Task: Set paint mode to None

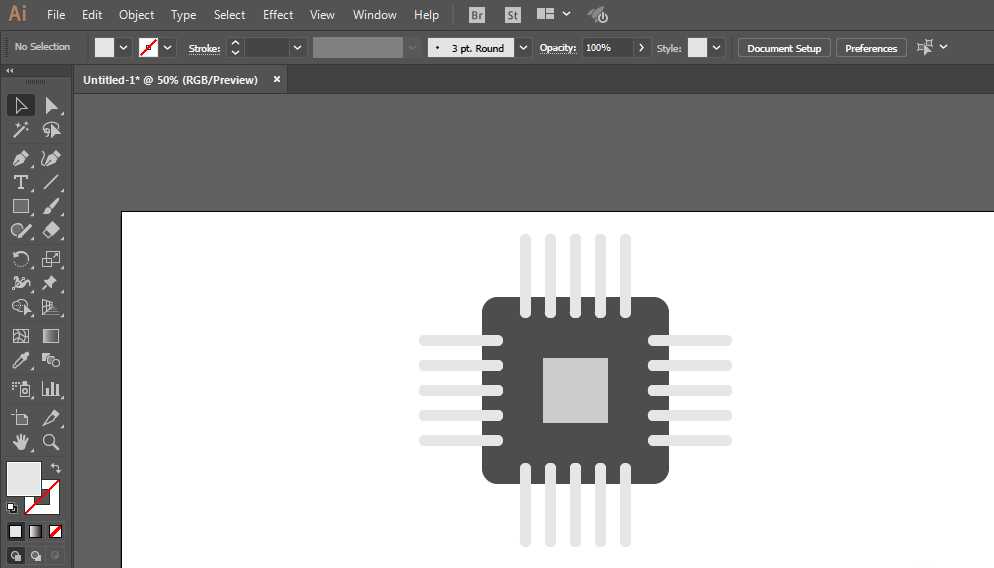Action: [56, 531]
